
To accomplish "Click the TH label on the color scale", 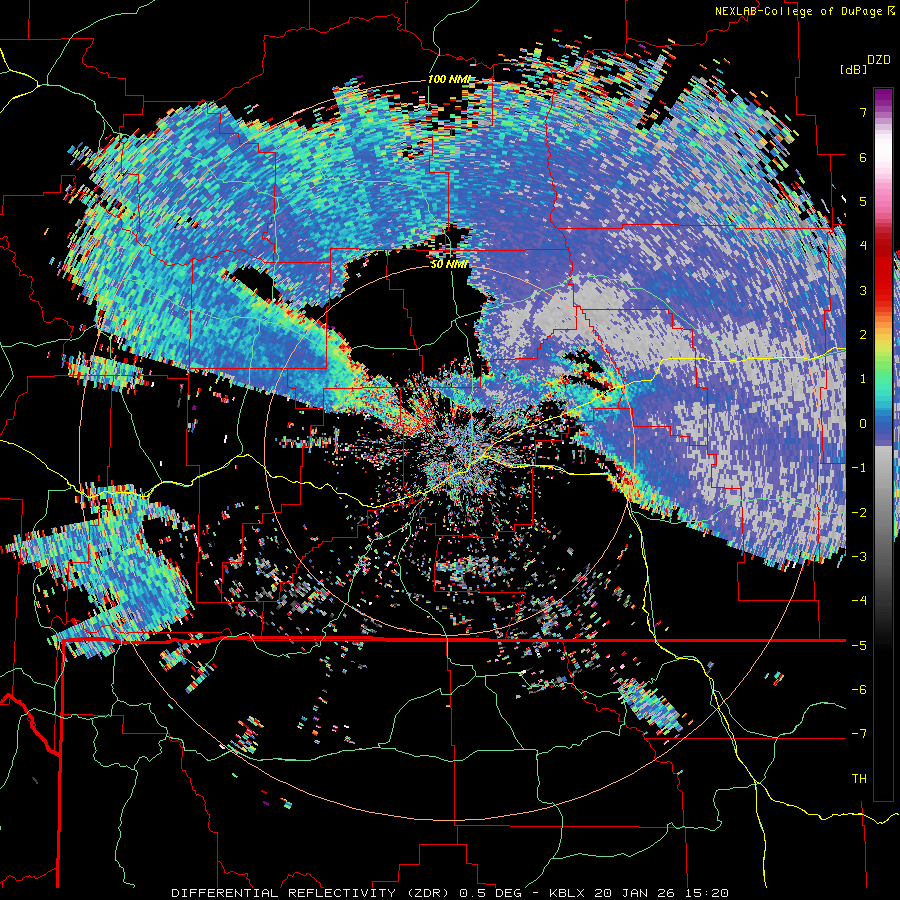I will [x=859, y=779].
